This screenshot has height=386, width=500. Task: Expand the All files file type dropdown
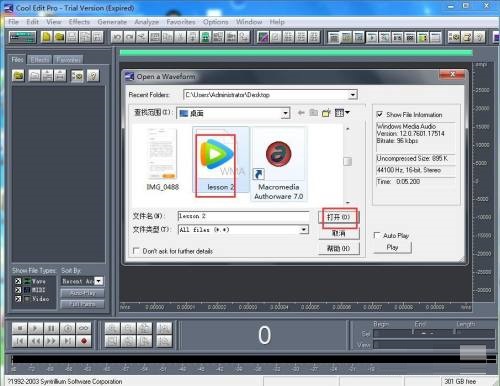[303, 230]
